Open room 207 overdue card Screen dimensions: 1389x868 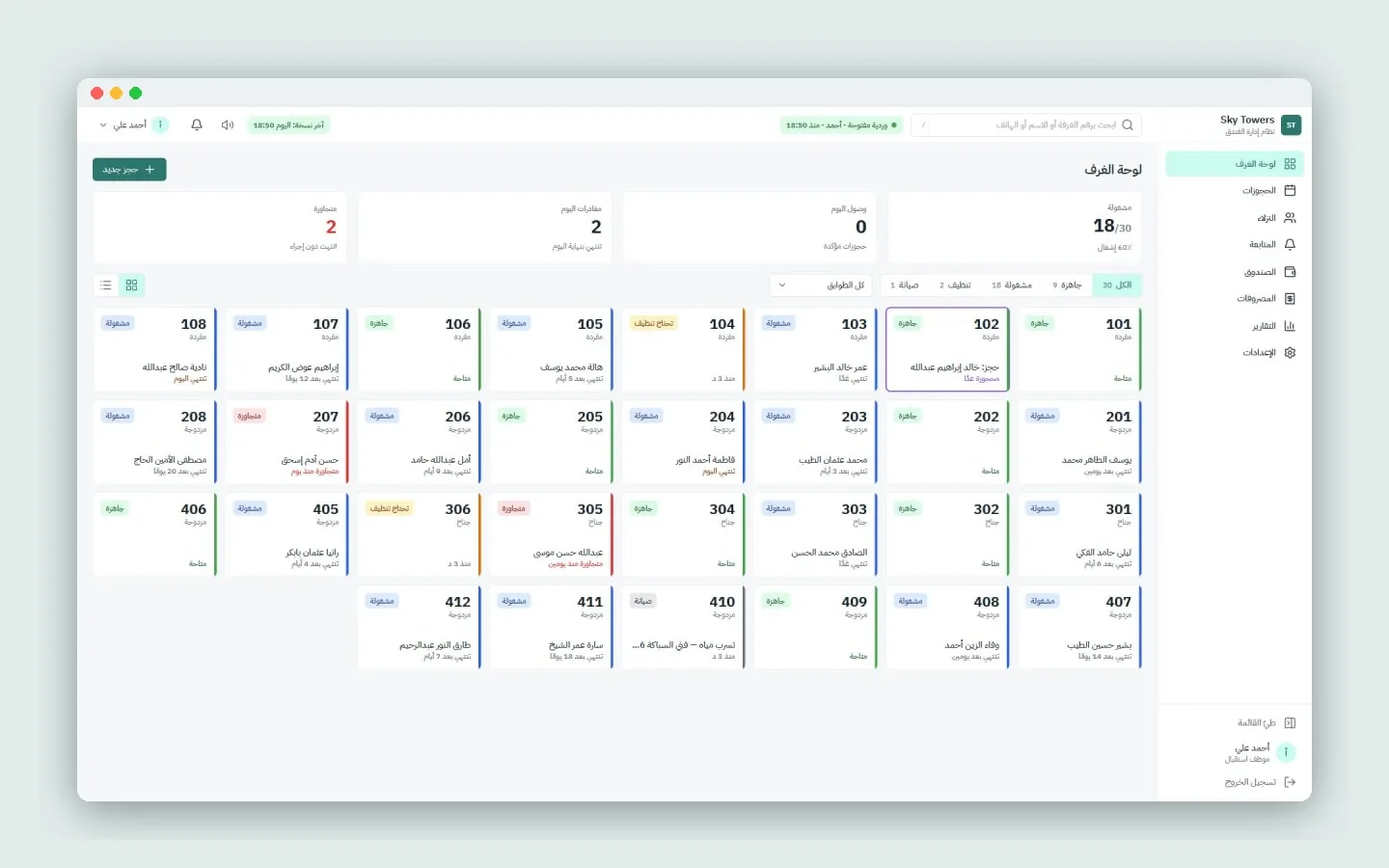tap(286, 442)
